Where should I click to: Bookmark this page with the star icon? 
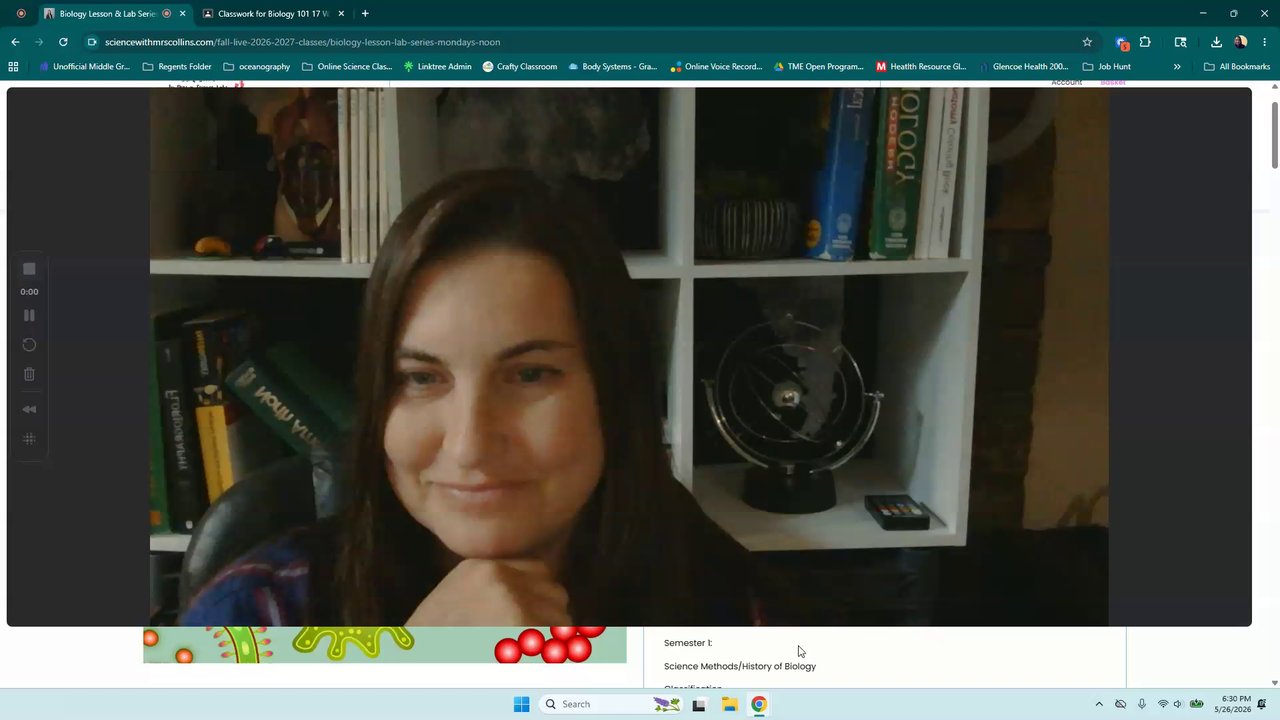coord(1087,42)
